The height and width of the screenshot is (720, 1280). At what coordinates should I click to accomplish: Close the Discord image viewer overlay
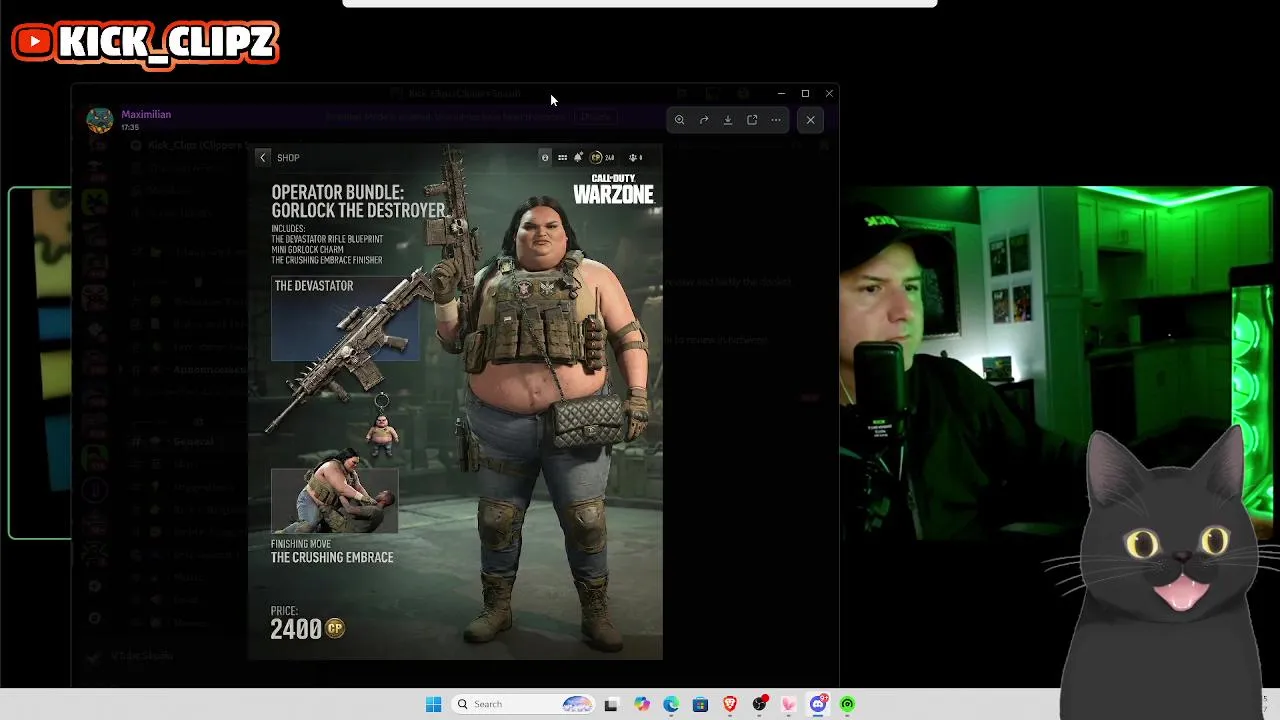tap(810, 120)
